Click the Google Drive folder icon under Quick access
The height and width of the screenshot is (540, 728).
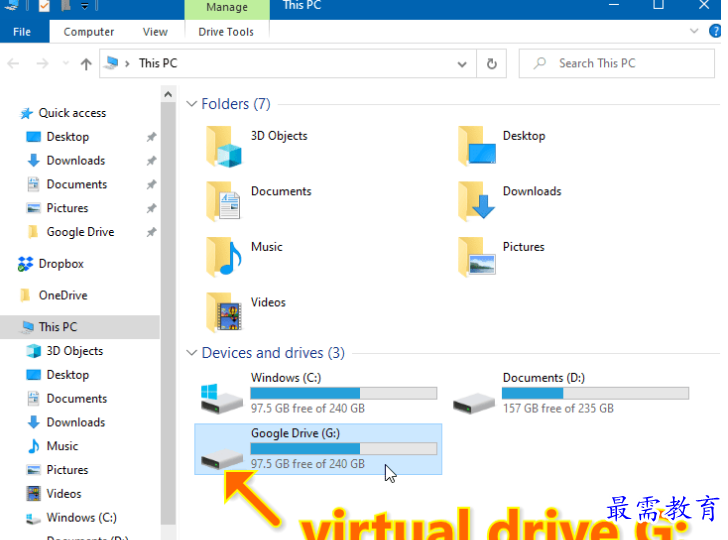click(x=32, y=232)
